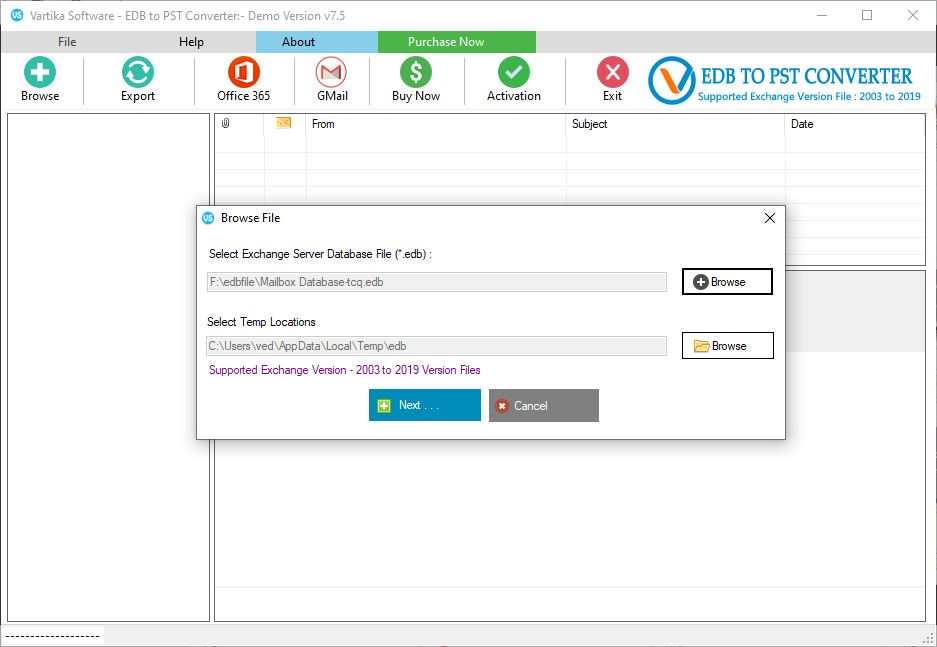Open the Export tool in the toolbar
937x647 pixels.
point(138,79)
